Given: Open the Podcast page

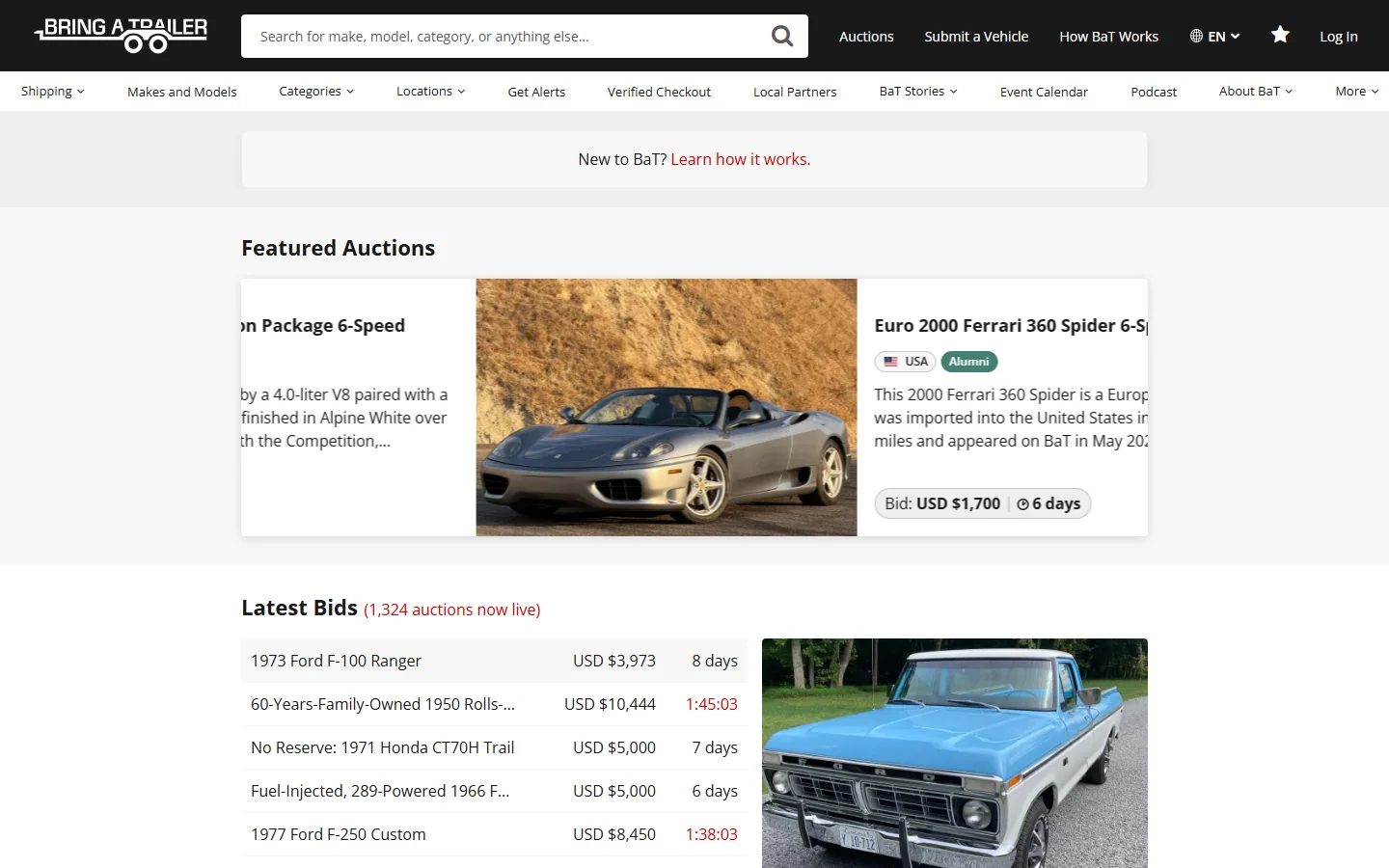Looking at the screenshot, I should (x=1154, y=92).
